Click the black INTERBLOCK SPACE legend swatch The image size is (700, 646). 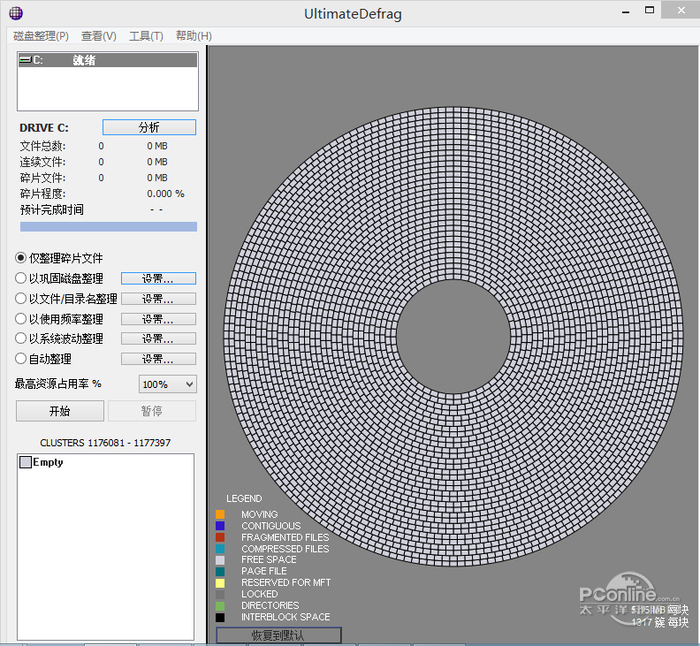tap(220, 618)
